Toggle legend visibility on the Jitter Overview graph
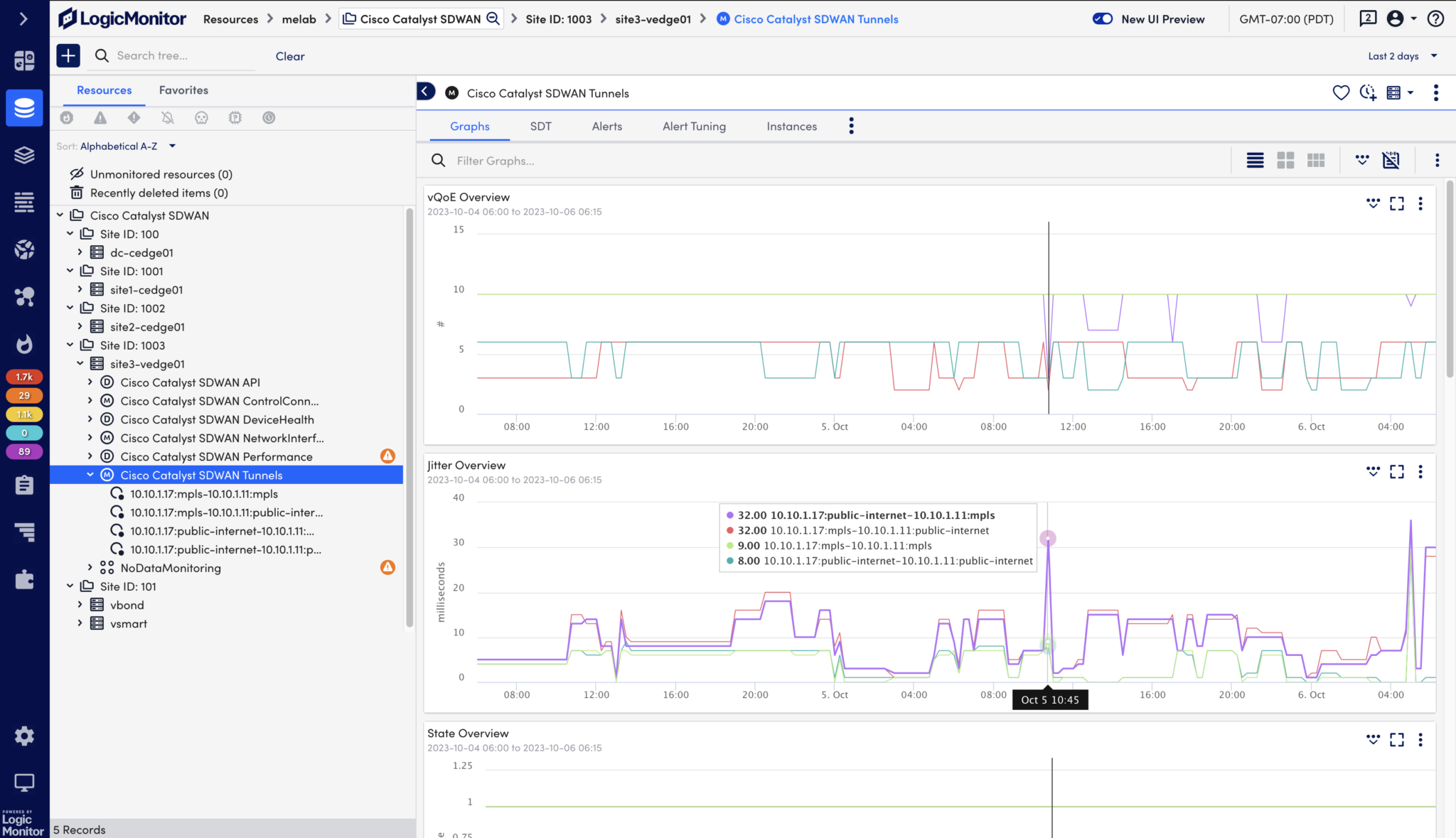The image size is (1456, 838). [1372, 471]
